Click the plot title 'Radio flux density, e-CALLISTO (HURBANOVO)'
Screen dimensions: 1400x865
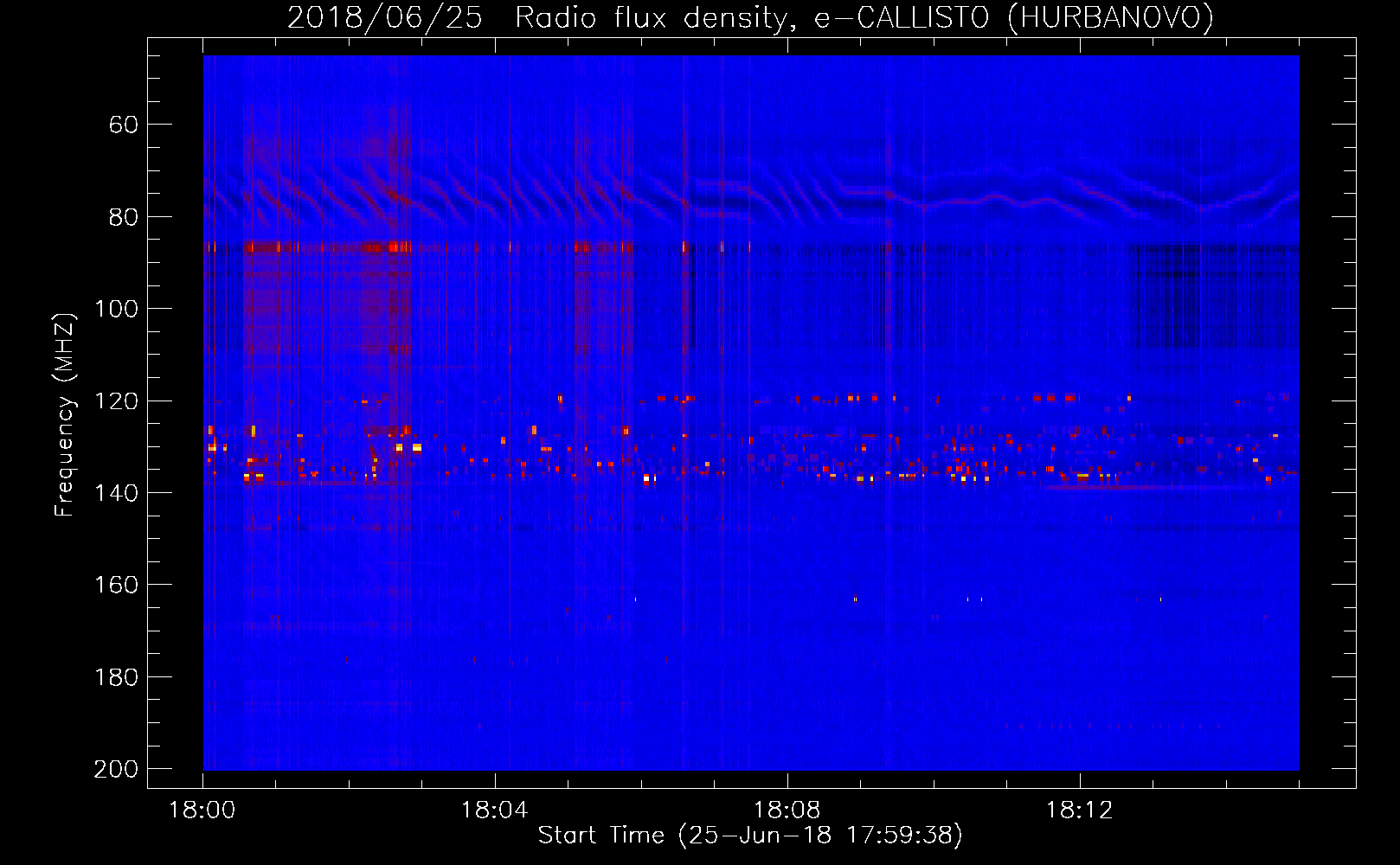[x=864, y=18]
